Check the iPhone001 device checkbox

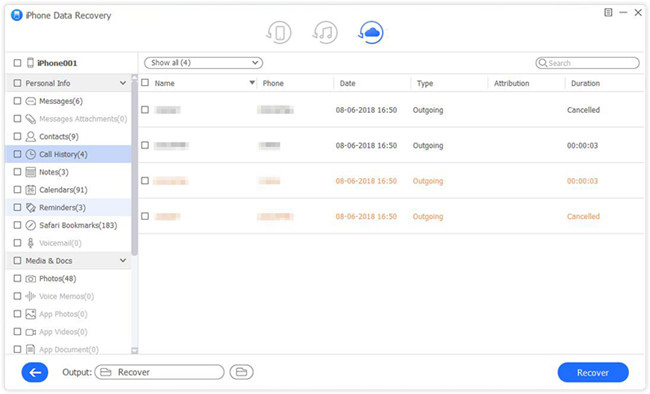coord(17,63)
